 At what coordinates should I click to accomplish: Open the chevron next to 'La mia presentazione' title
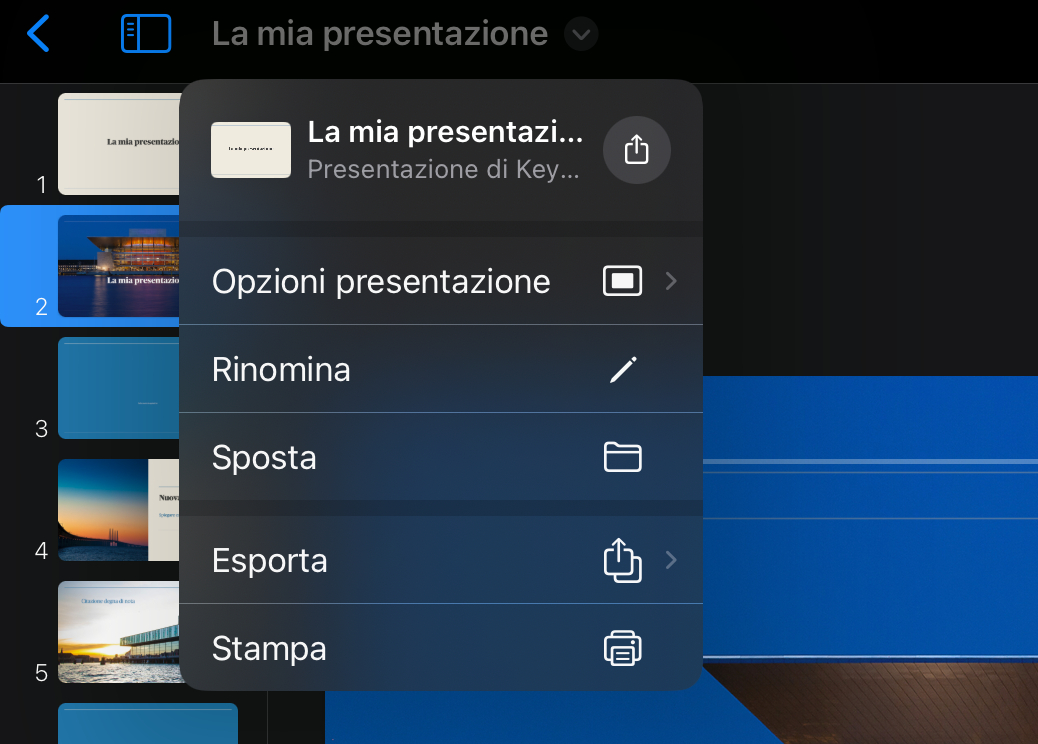580,33
